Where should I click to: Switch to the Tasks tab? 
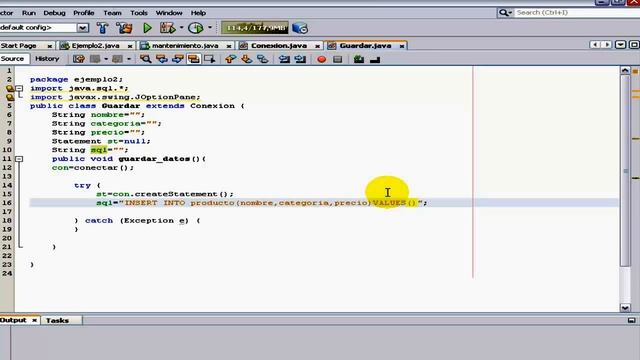[x=57, y=320]
